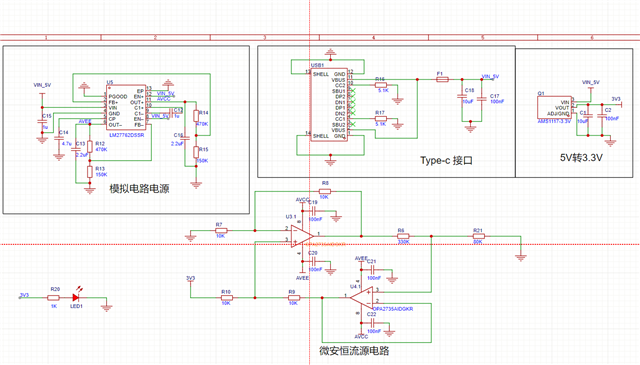Select resistor R6 330K
Image resolution: width=640 pixels, height=365 pixels.
click(x=403, y=236)
